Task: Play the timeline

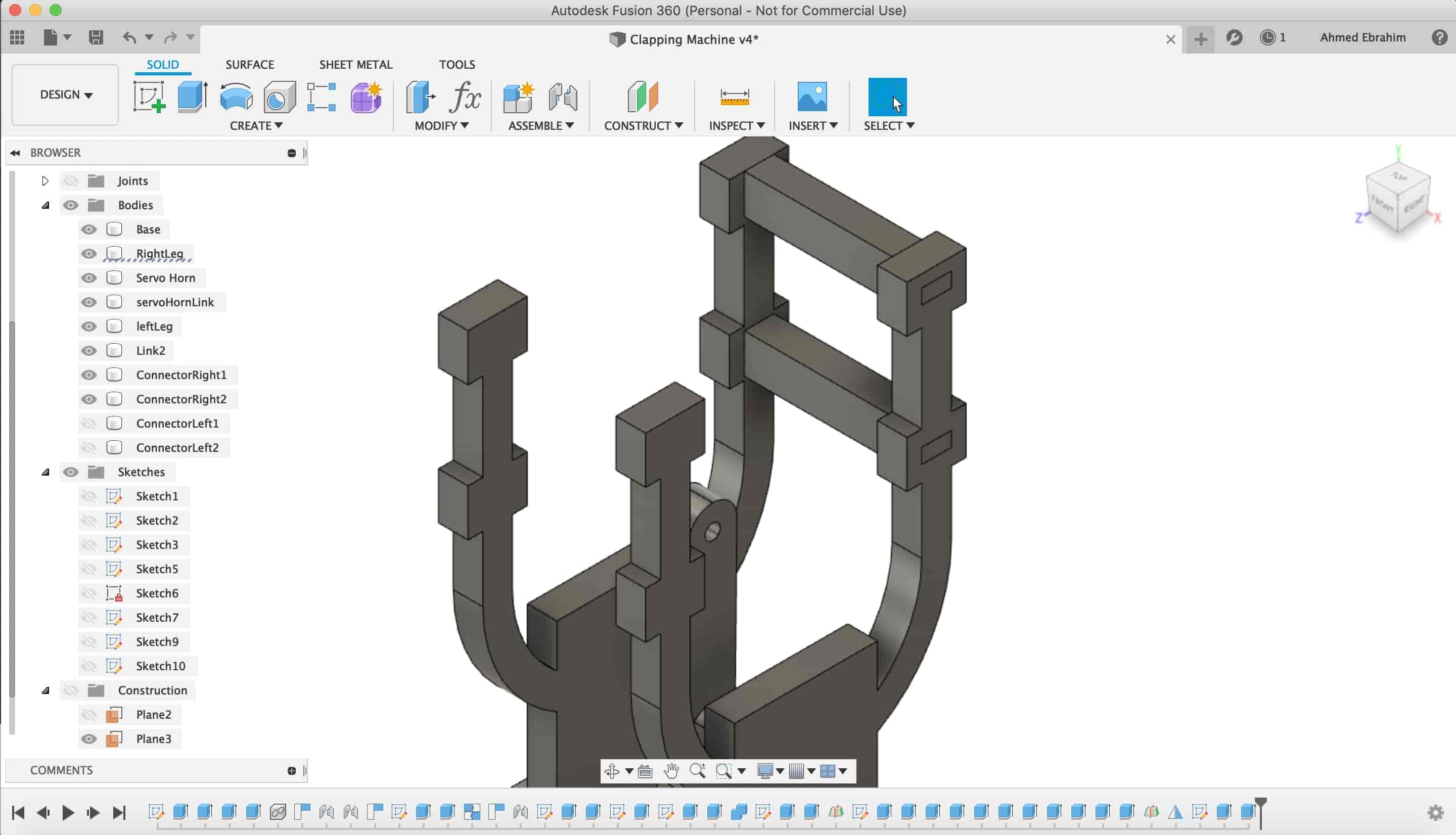Action: pos(68,813)
